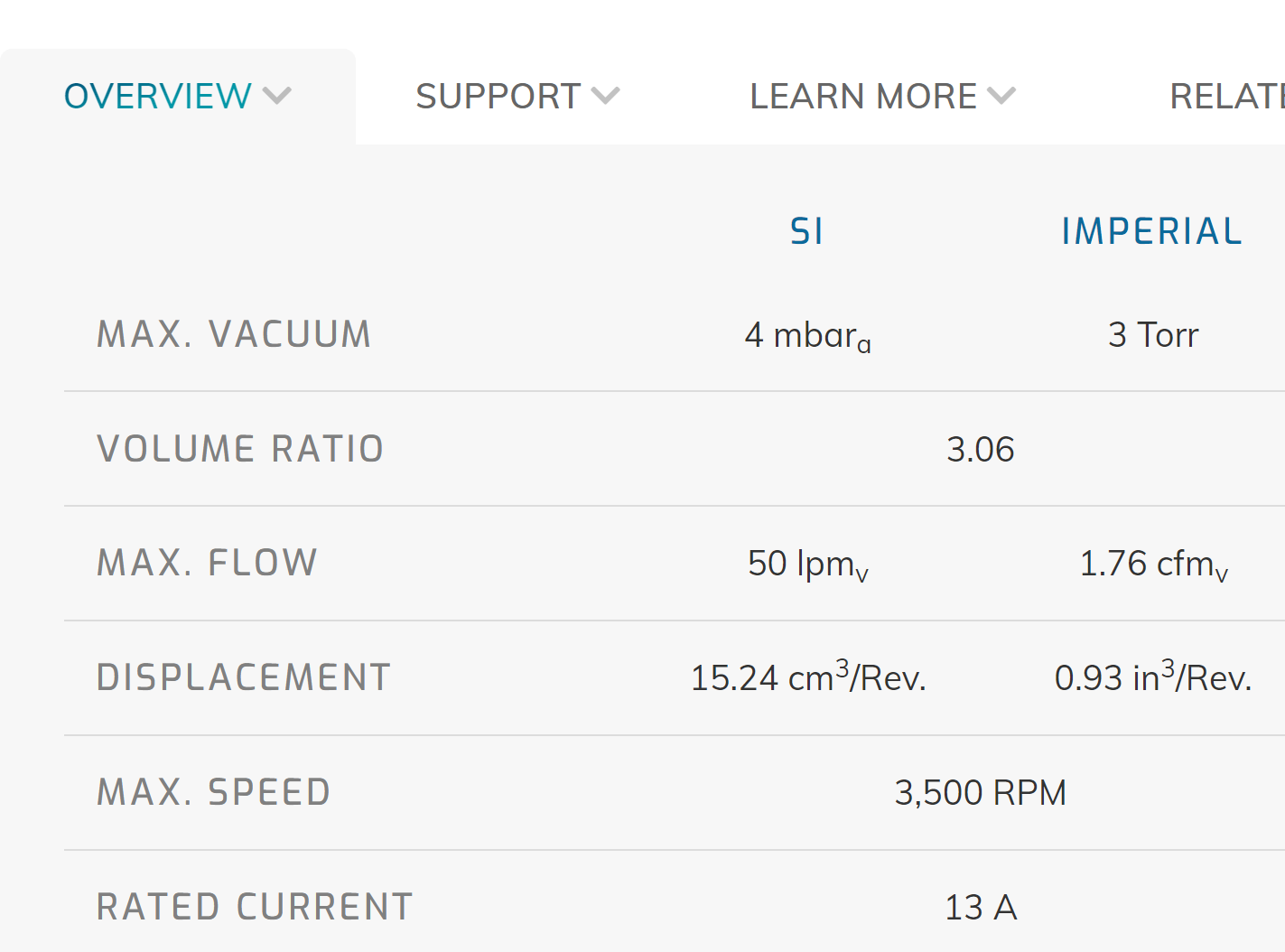Select the SI column header

pos(806,231)
